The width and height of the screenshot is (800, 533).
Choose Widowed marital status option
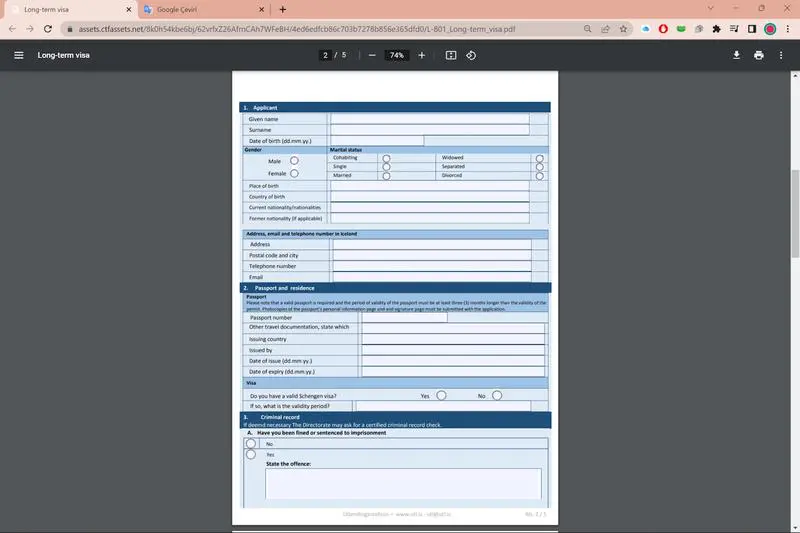(540, 158)
